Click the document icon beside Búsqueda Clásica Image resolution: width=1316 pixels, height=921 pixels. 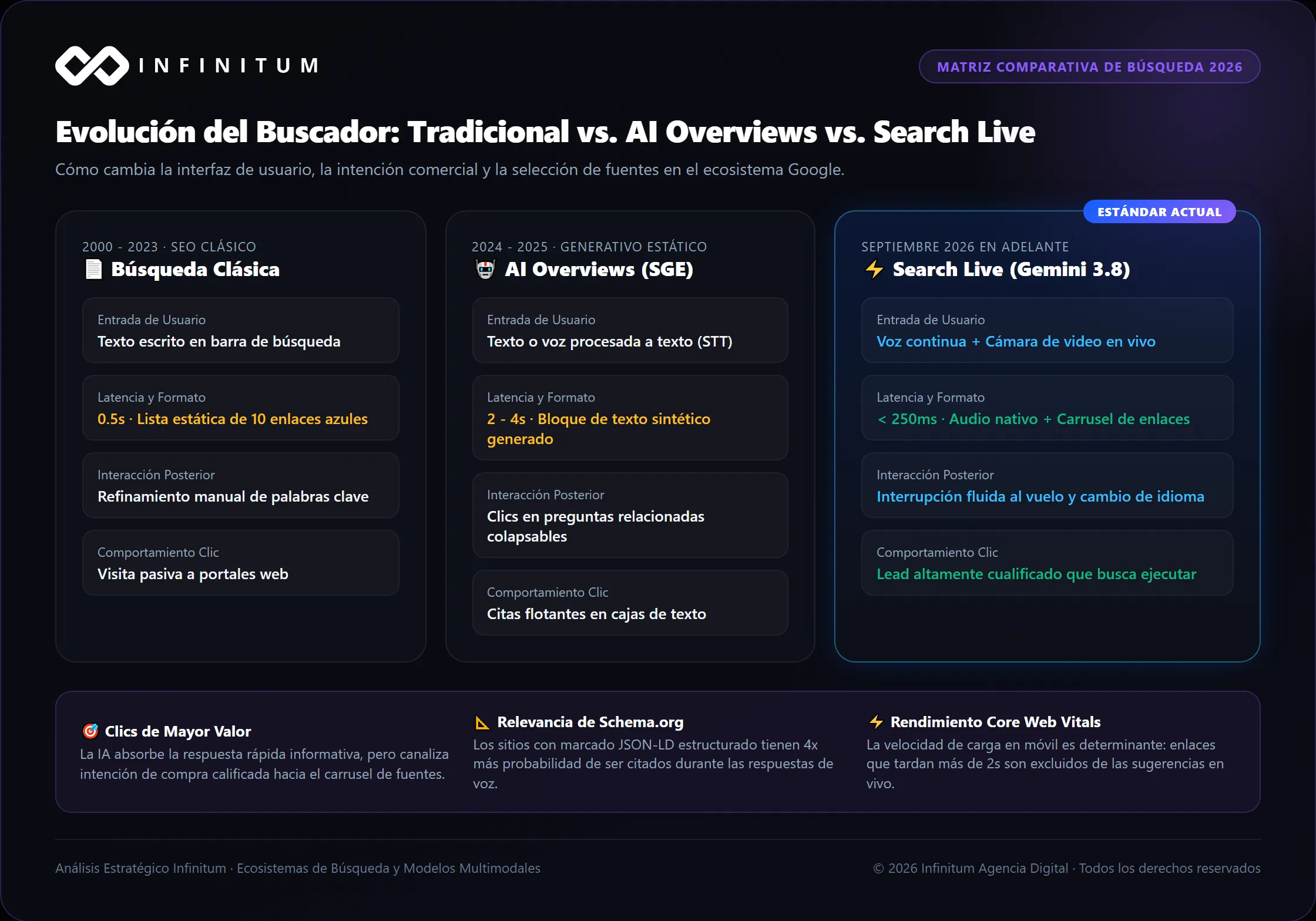click(93, 270)
